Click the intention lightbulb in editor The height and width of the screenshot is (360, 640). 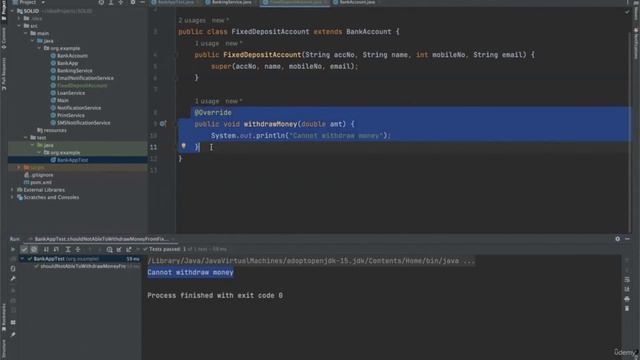pyautogui.click(x=184, y=146)
